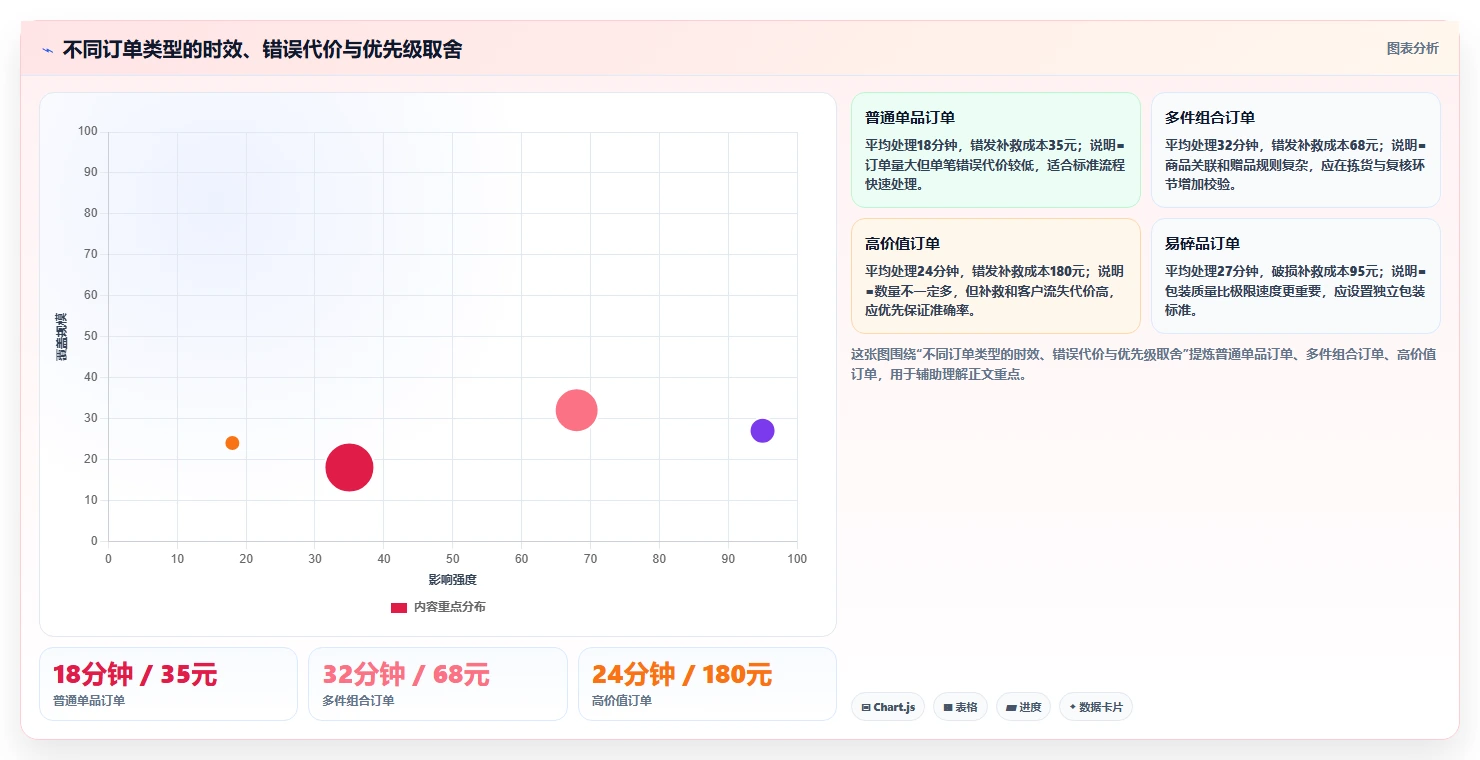Click the 进度 tag chip
1480x760 pixels.
point(1023,707)
